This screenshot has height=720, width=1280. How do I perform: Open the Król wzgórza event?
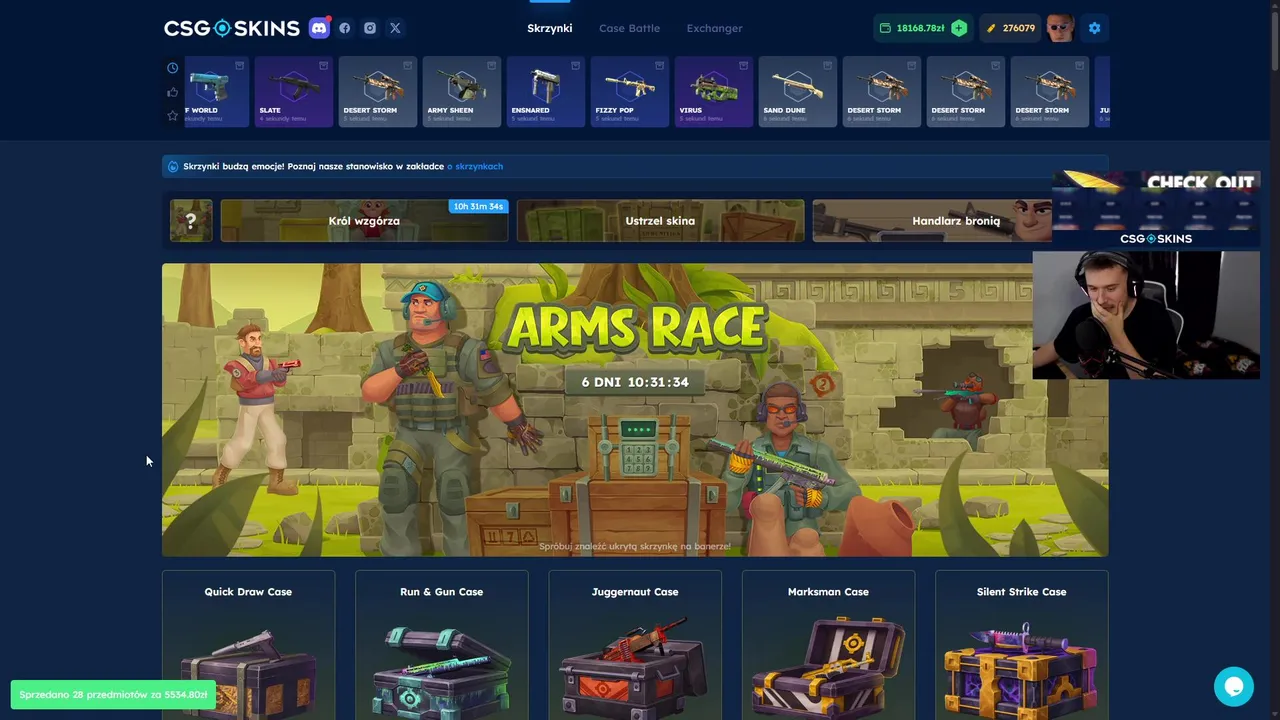(364, 221)
